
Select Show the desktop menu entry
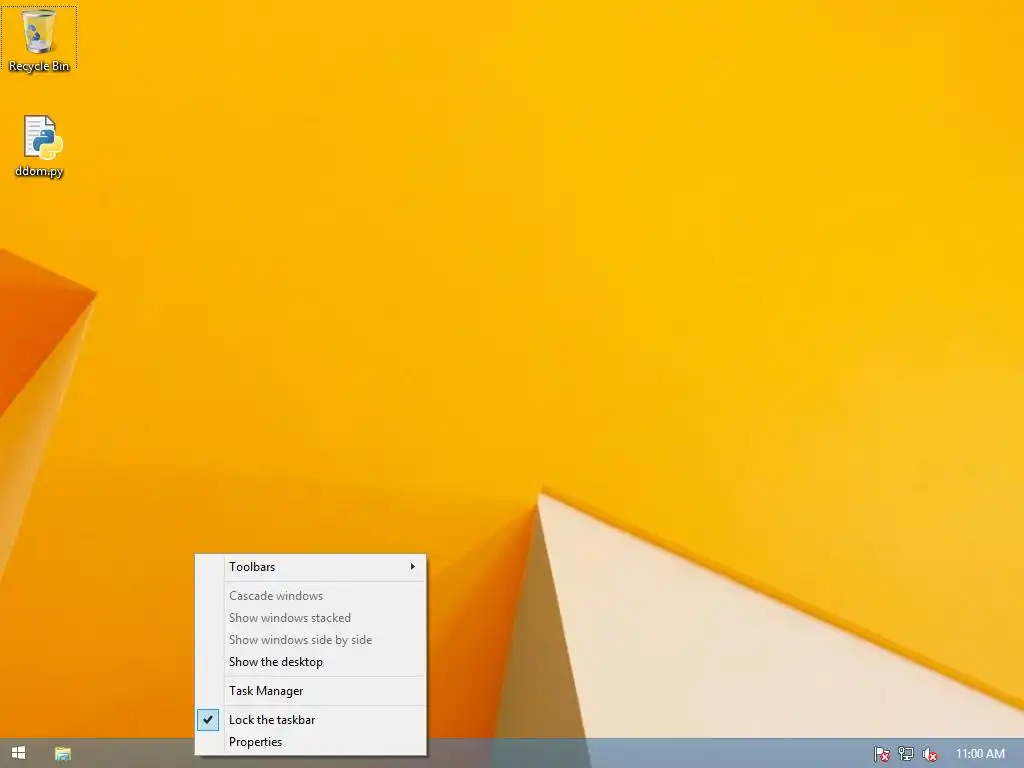coord(311,662)
